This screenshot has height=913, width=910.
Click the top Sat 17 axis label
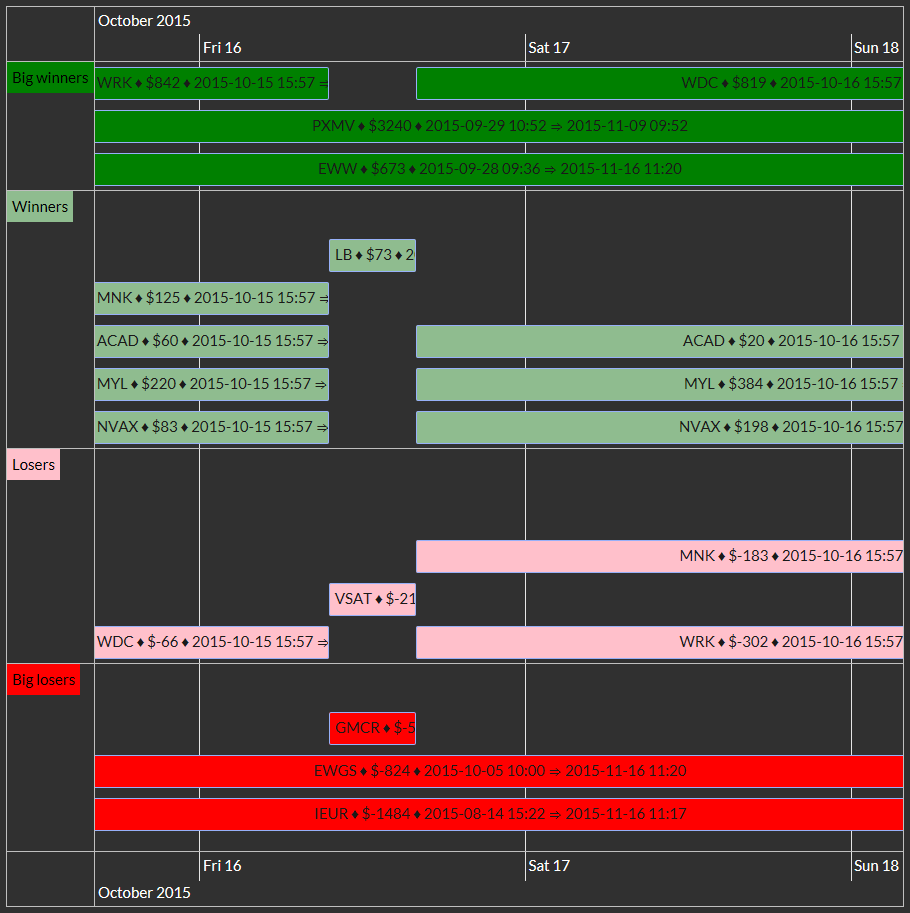click(548, 48)
